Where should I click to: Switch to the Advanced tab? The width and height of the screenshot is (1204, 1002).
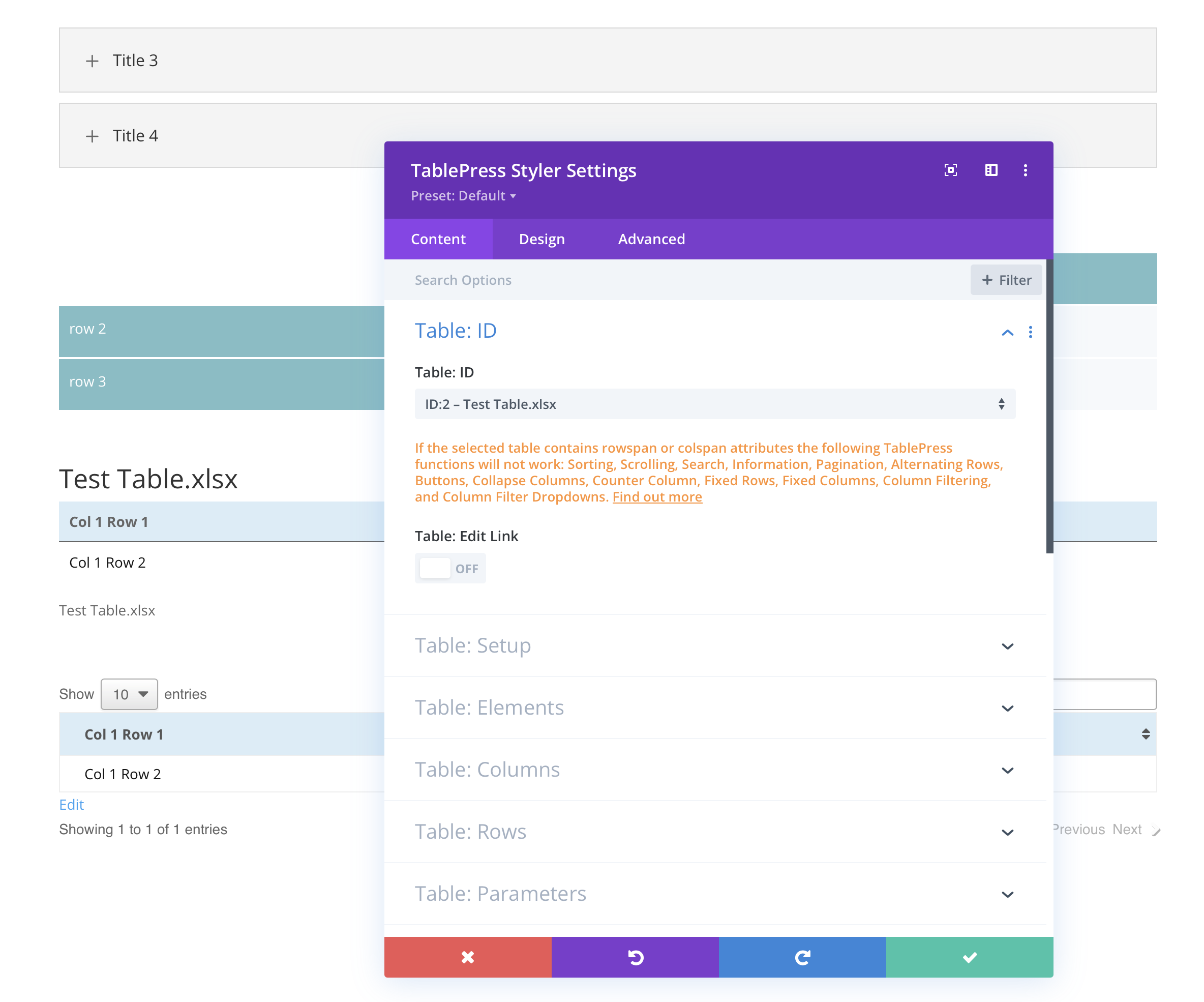pos(651,239)
